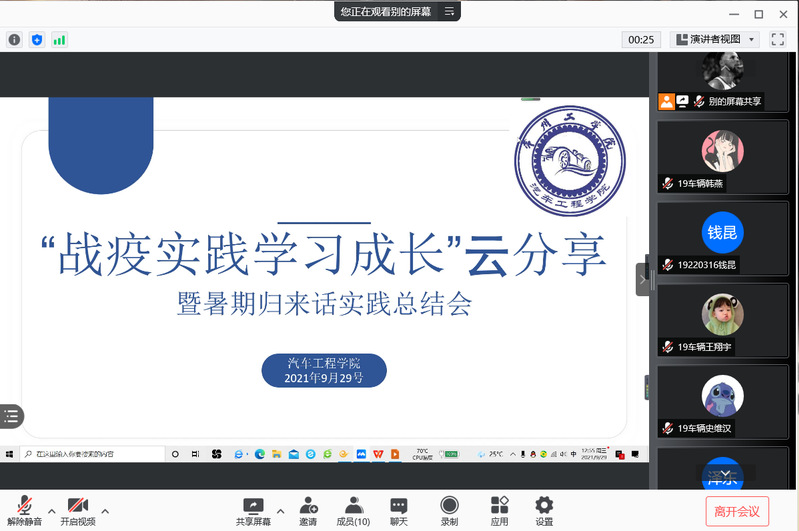This screenshot has height=531, width=799.
Task: Turn on camera with 开启视频
Action: pyautogui.click(x=77, y=510)
